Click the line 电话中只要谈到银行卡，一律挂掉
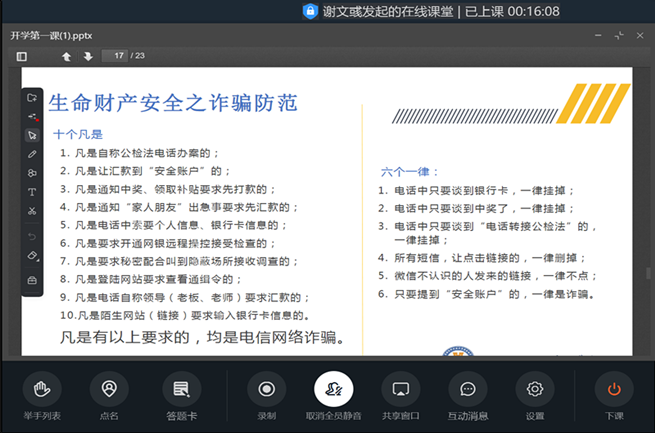The height and width of the screenshot is (433, 655). pyautogui.click(x=477, y=191)
